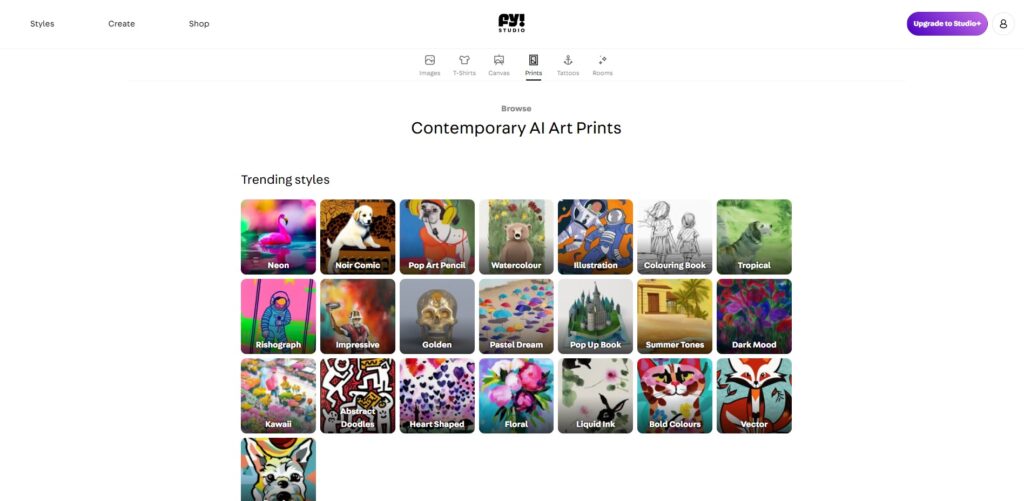Viewport: 1024px width, 501px height.
Task: Open the Create menu
Action: click(x=121, y=24)
